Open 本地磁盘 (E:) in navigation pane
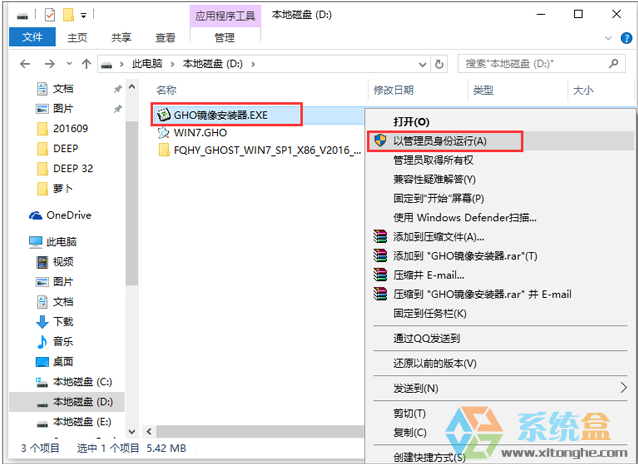 [82, 422]
